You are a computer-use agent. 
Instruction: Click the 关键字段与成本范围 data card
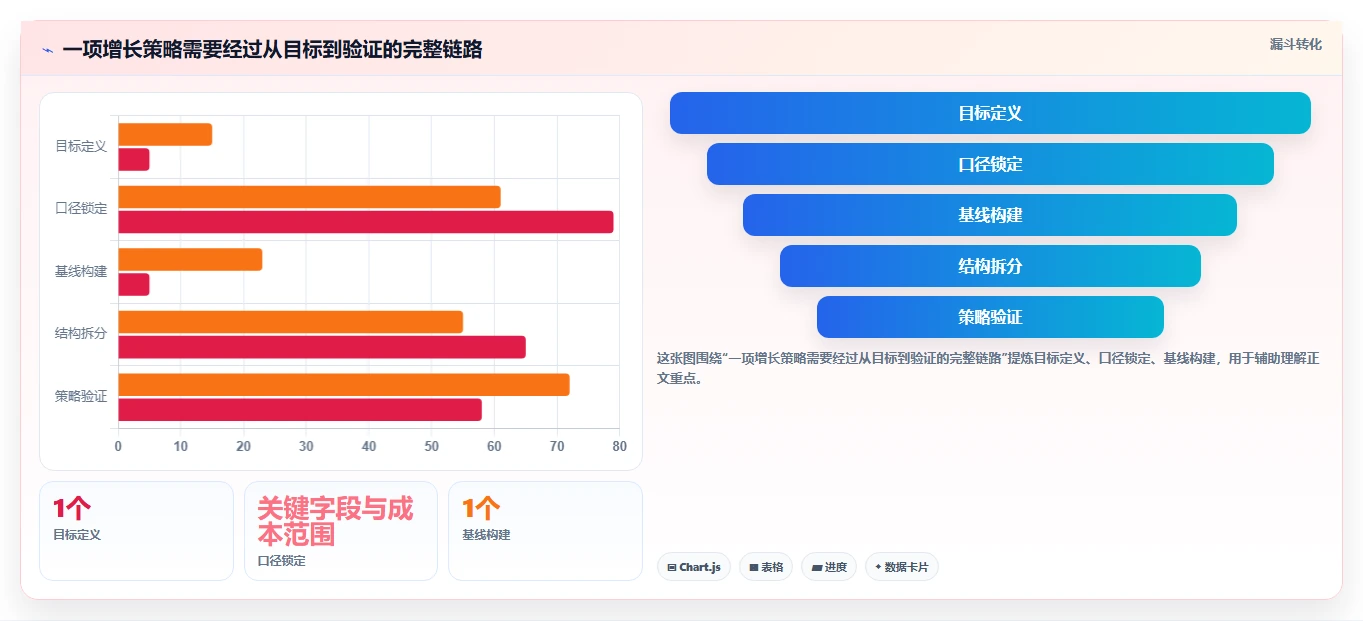tap(341, 531)
